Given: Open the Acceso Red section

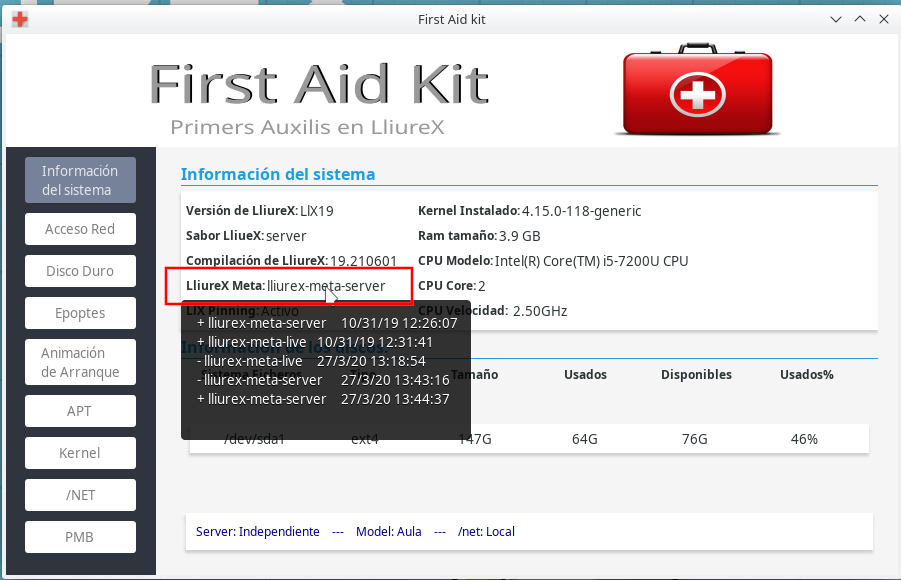Looking at the screenshot, I should [x=80, y=229].
